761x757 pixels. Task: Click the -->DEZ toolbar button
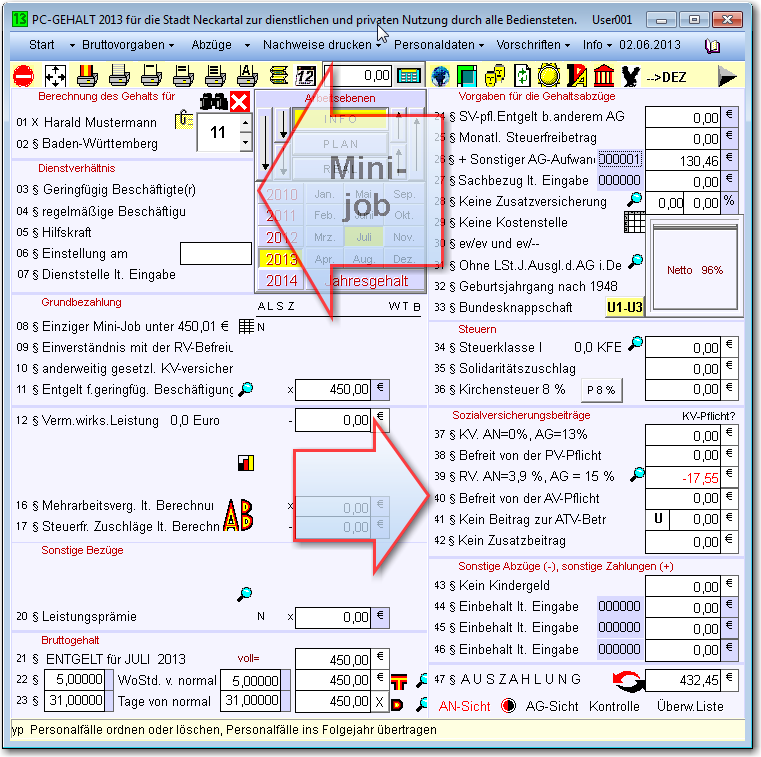coord(666,77)
